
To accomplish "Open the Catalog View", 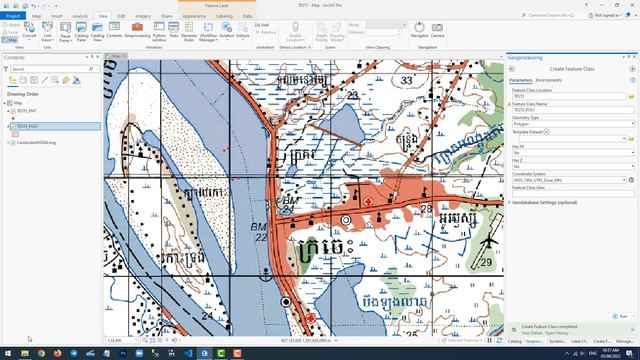I will coord(98,32).
